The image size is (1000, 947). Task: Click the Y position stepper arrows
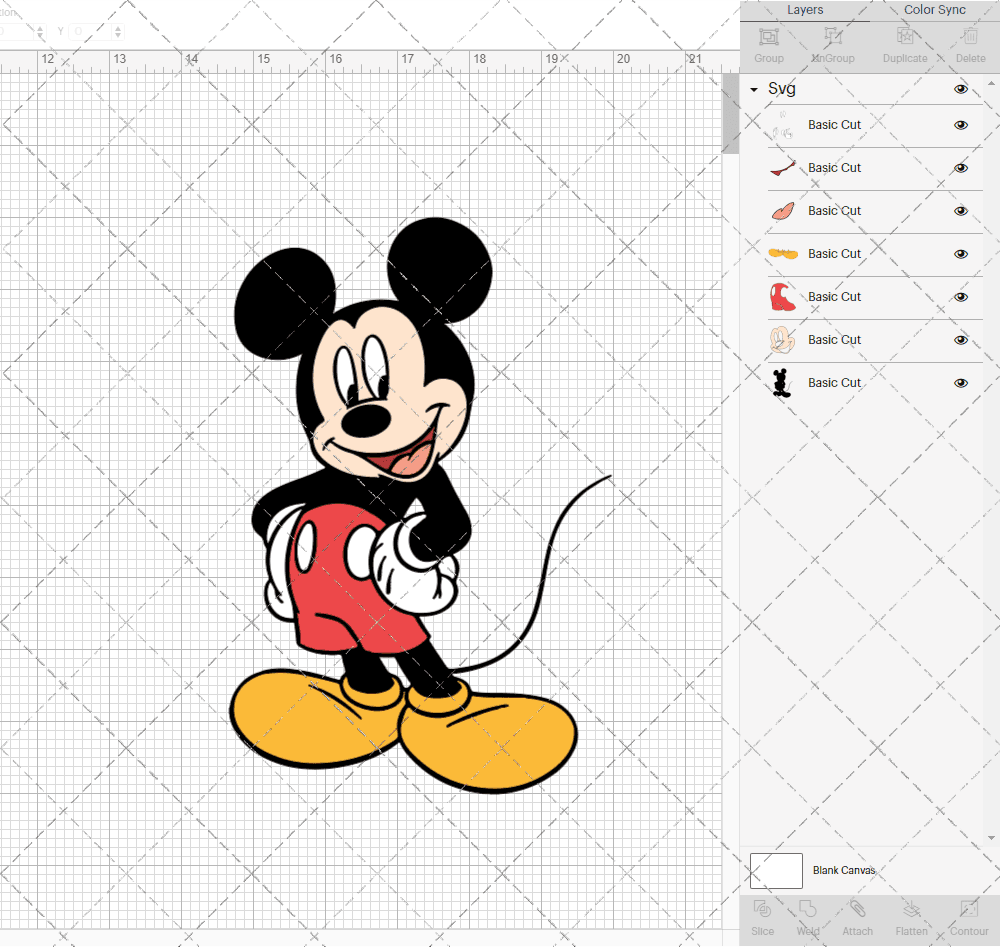coord(118,31)
